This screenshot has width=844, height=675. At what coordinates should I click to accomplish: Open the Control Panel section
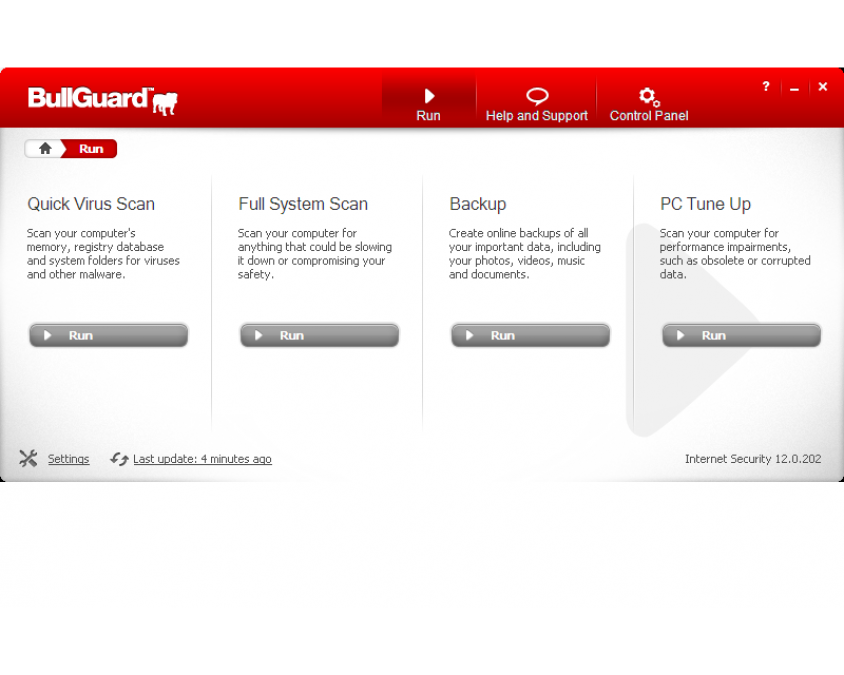coord(649,103)
